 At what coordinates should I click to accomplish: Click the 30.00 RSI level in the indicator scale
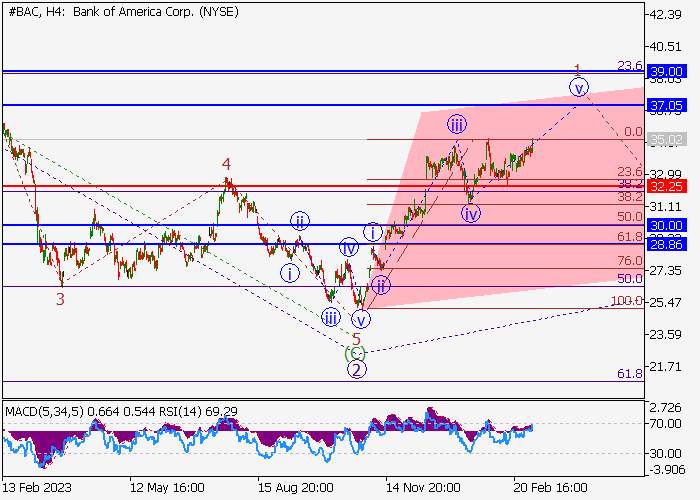665,454
